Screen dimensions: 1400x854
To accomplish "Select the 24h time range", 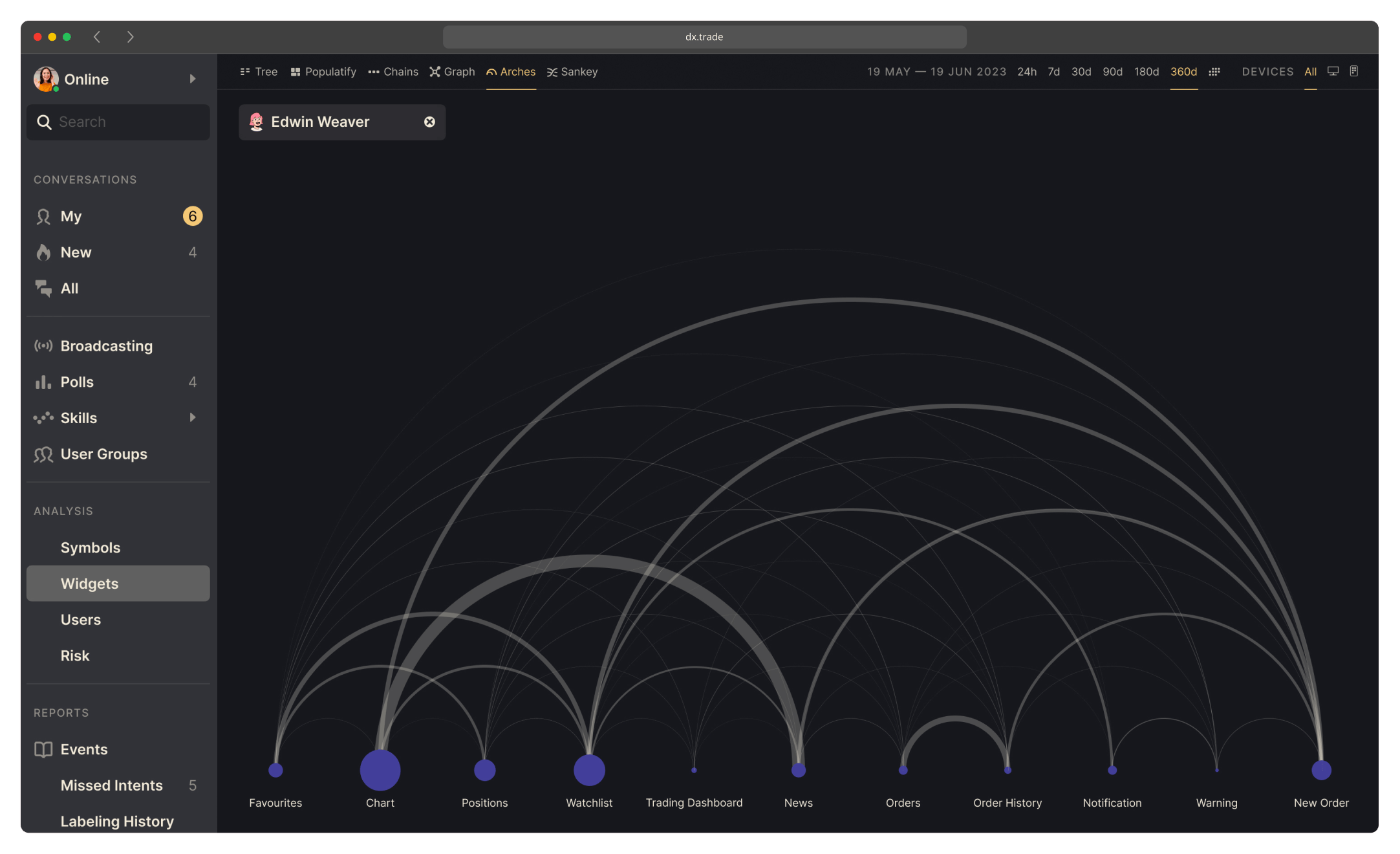I will click(x=1027, y=72).
